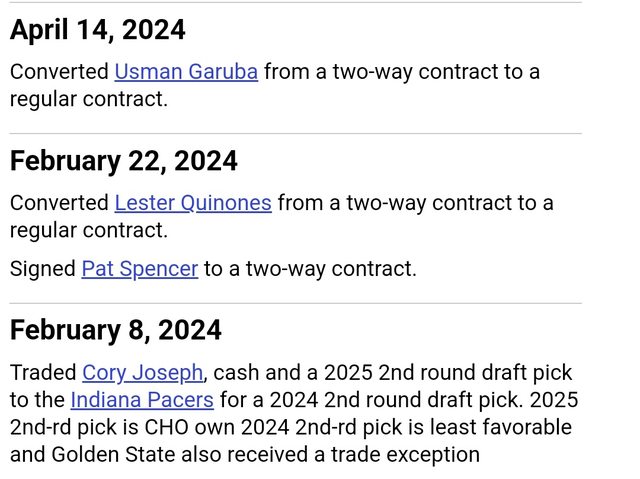The image size is (640, 479).
Task: Go to the Indiana Pacers team link
Action: (142, 400)
